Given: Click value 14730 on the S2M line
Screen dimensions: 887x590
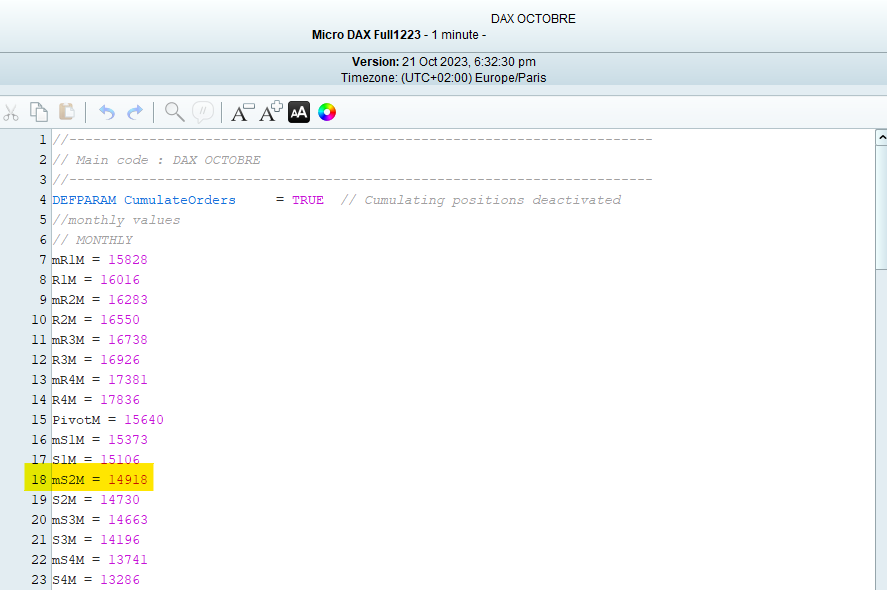Looking at the screenshot, I should 120,499.
